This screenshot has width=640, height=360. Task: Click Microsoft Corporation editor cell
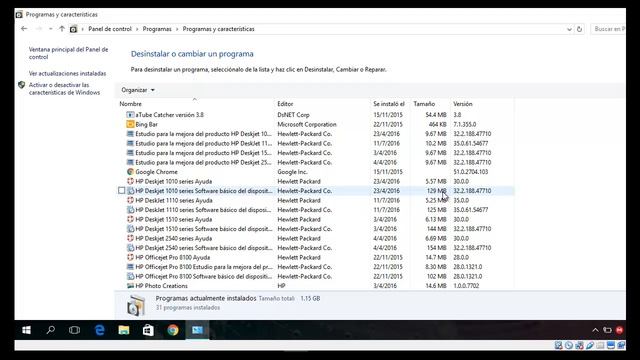[307, 124]
